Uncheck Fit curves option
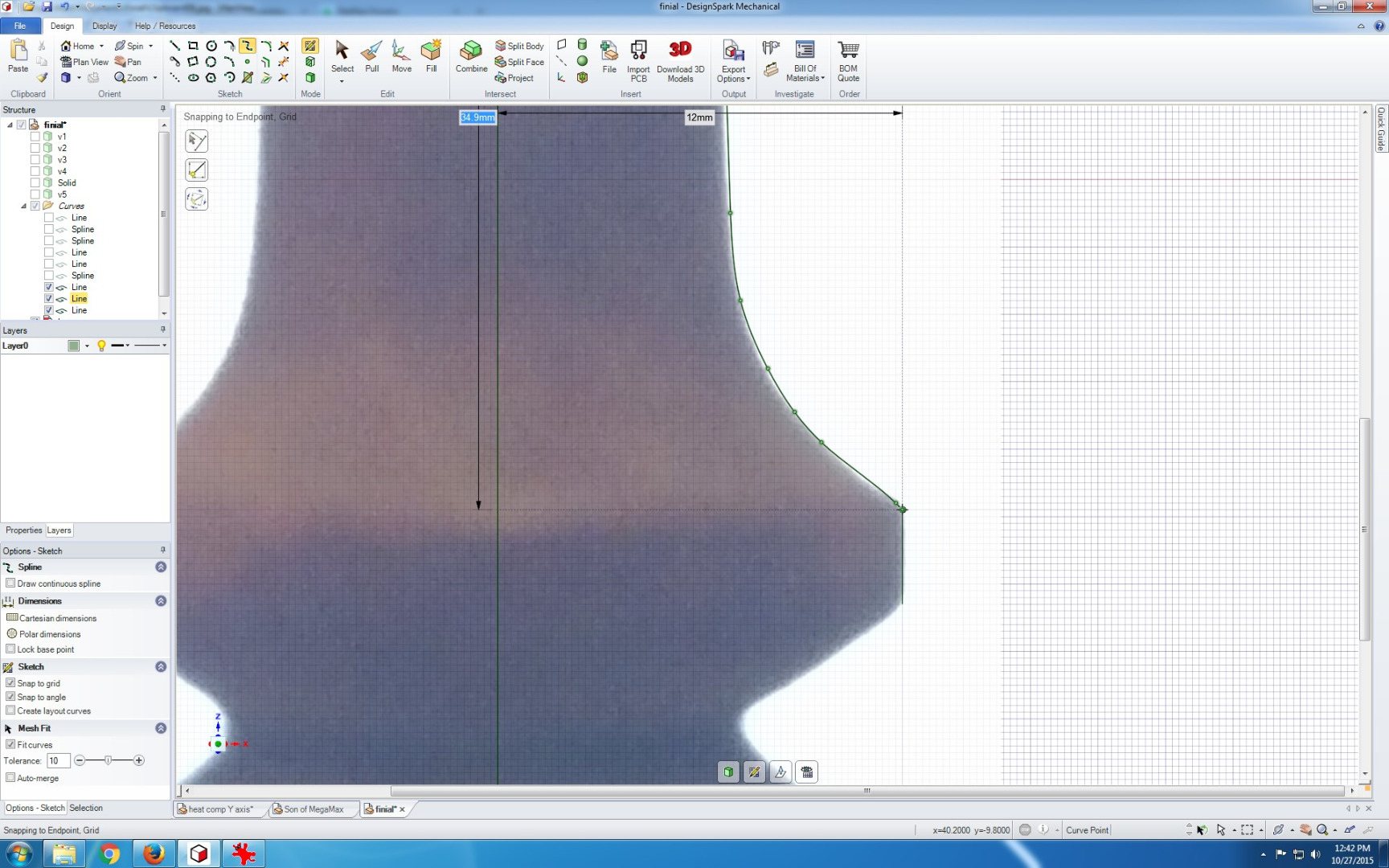The width and height of the screenshot is (1389, 868). (10, 744)
